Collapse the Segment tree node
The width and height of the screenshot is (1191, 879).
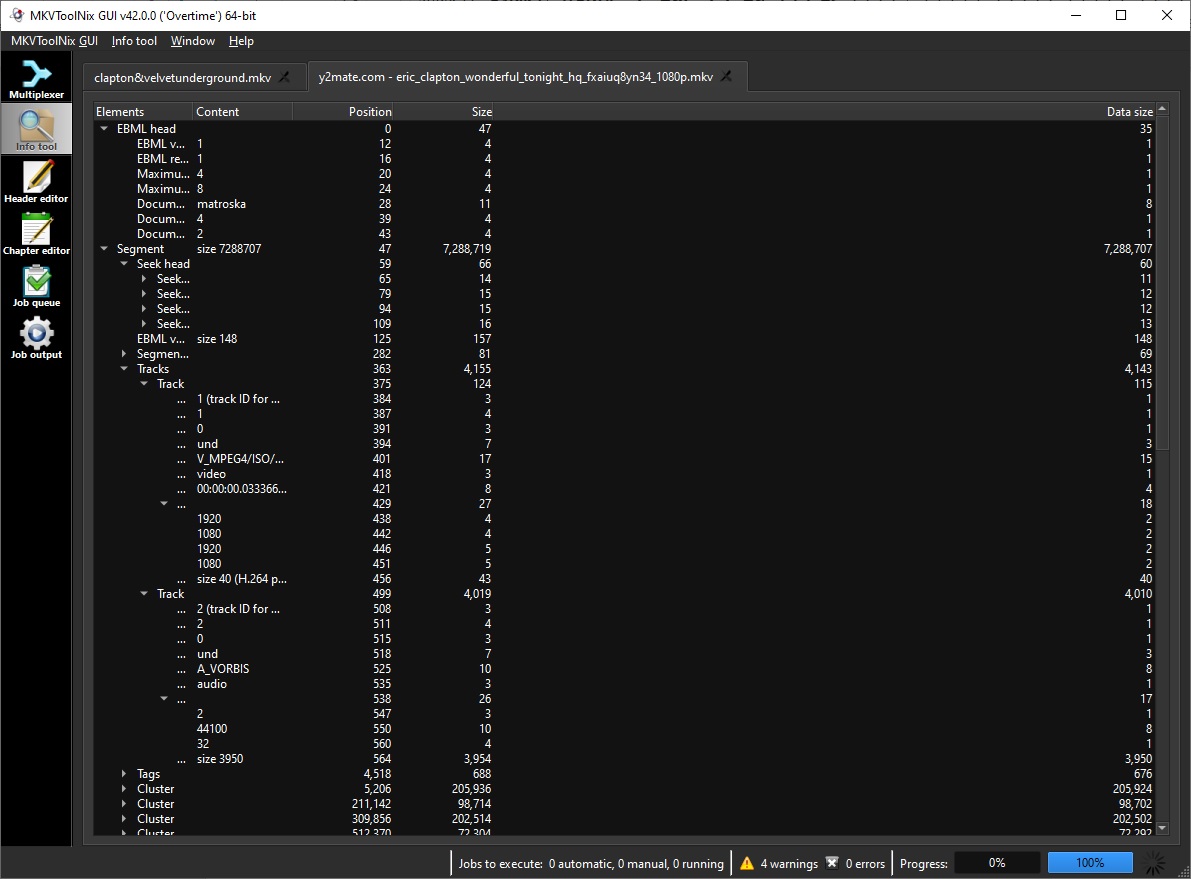105,249
